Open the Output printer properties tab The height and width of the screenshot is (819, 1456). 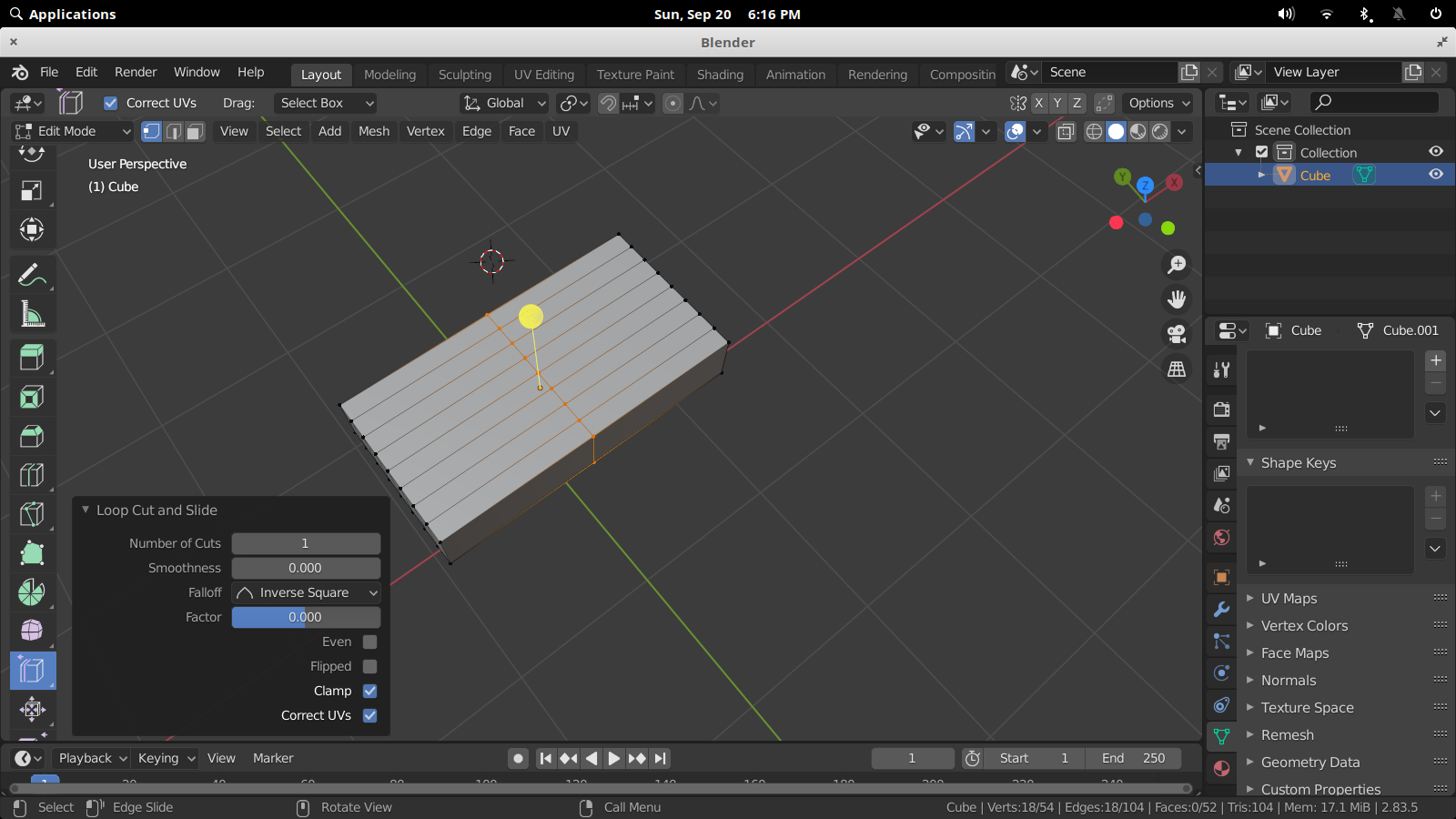(x=1220, y=442)
